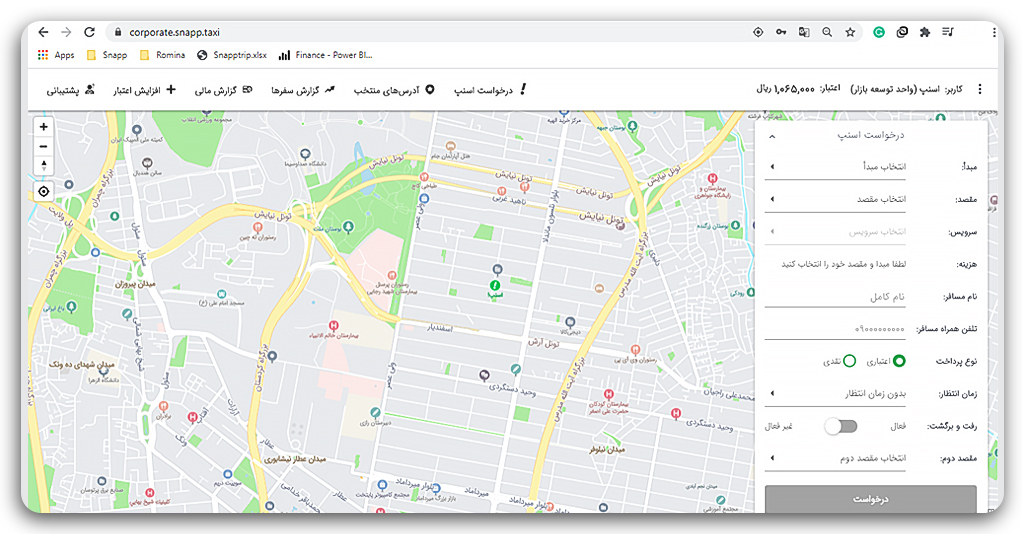Go back to the previous page
This screenshot has height=534, width=1024.
tap(43, 32)
